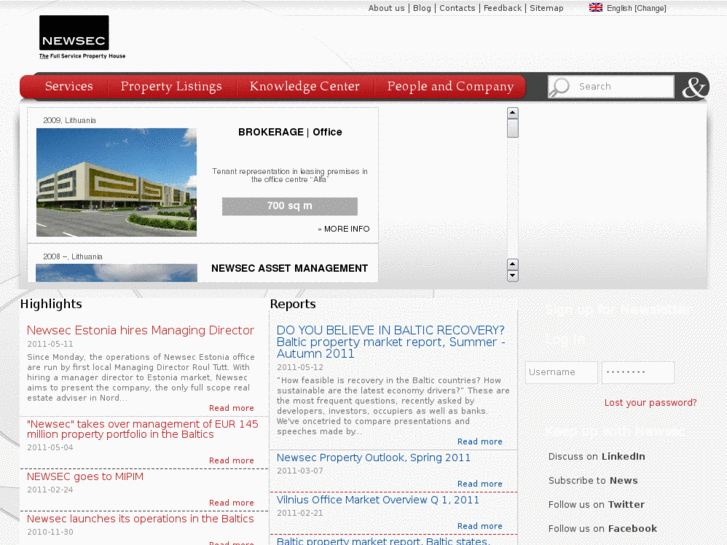
Task: Open NEWSEC ASSET MANAGEMENT listing title
Action: (x=290, y=269)
